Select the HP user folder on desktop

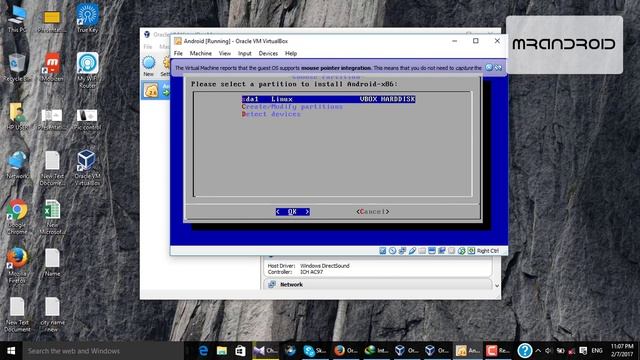[17, 116]
